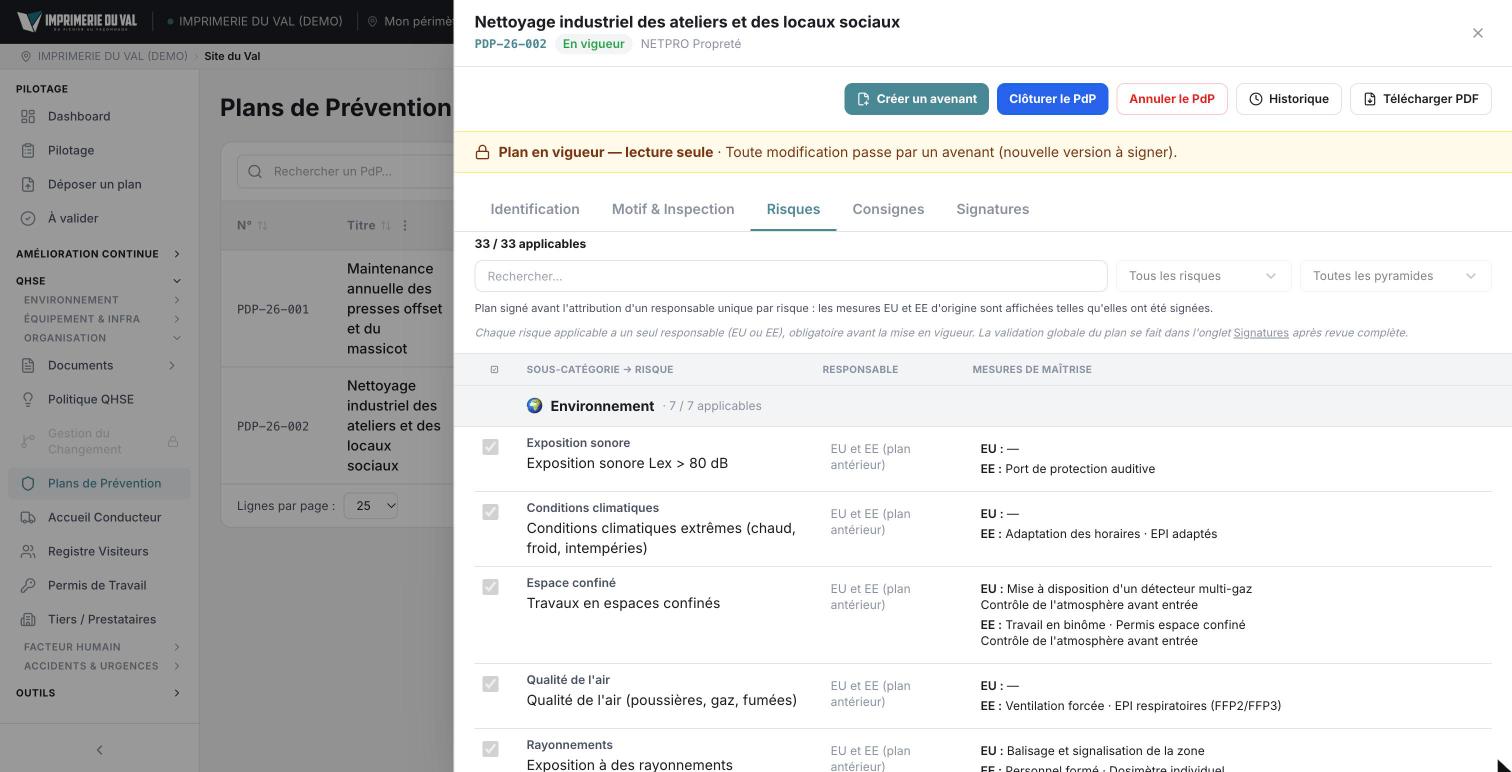Follow the Signatures link in the note
This screenshot has height=772, width=1512.
pos(1261,333)
